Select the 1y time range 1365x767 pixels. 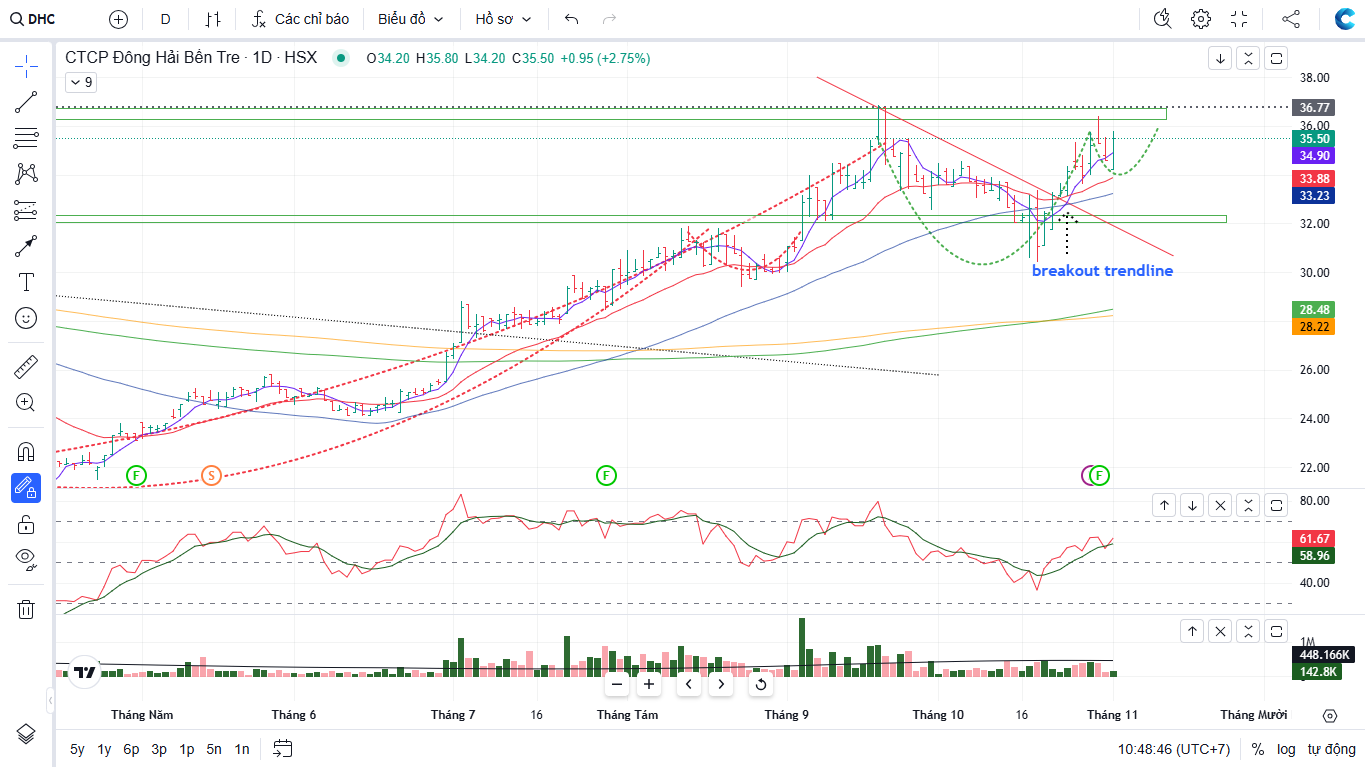coord(104,749)
